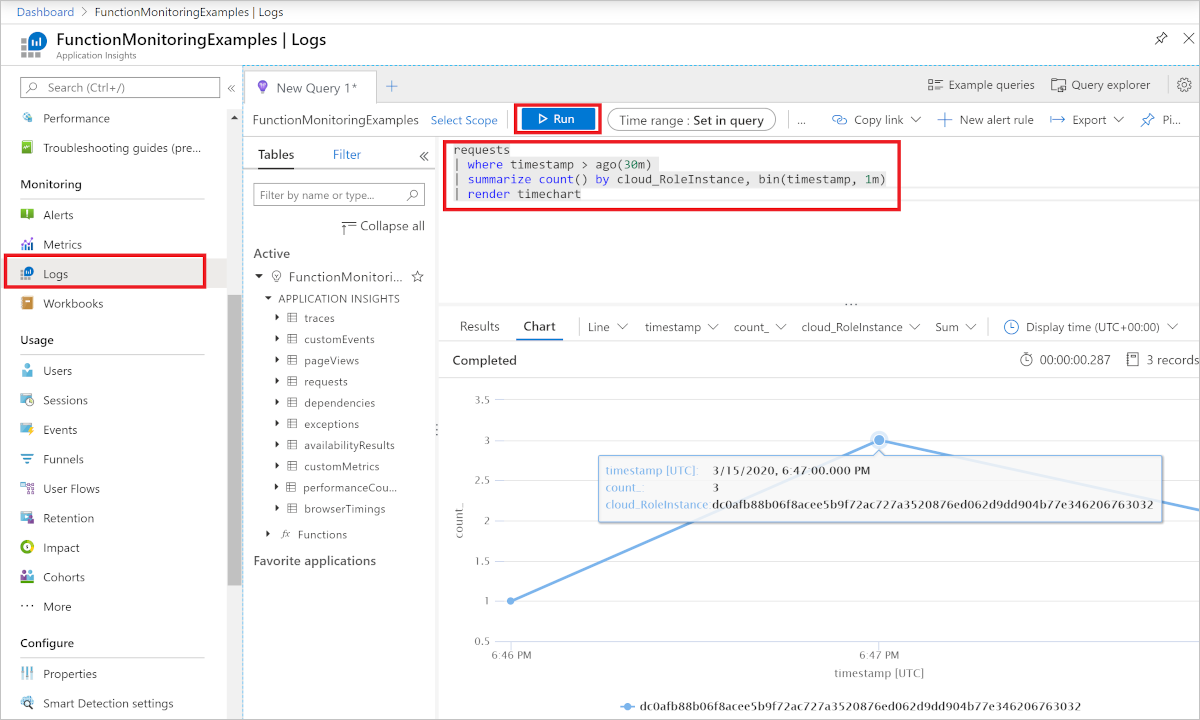
Task: Run the Kusto query
Action: tap(556, 118)
